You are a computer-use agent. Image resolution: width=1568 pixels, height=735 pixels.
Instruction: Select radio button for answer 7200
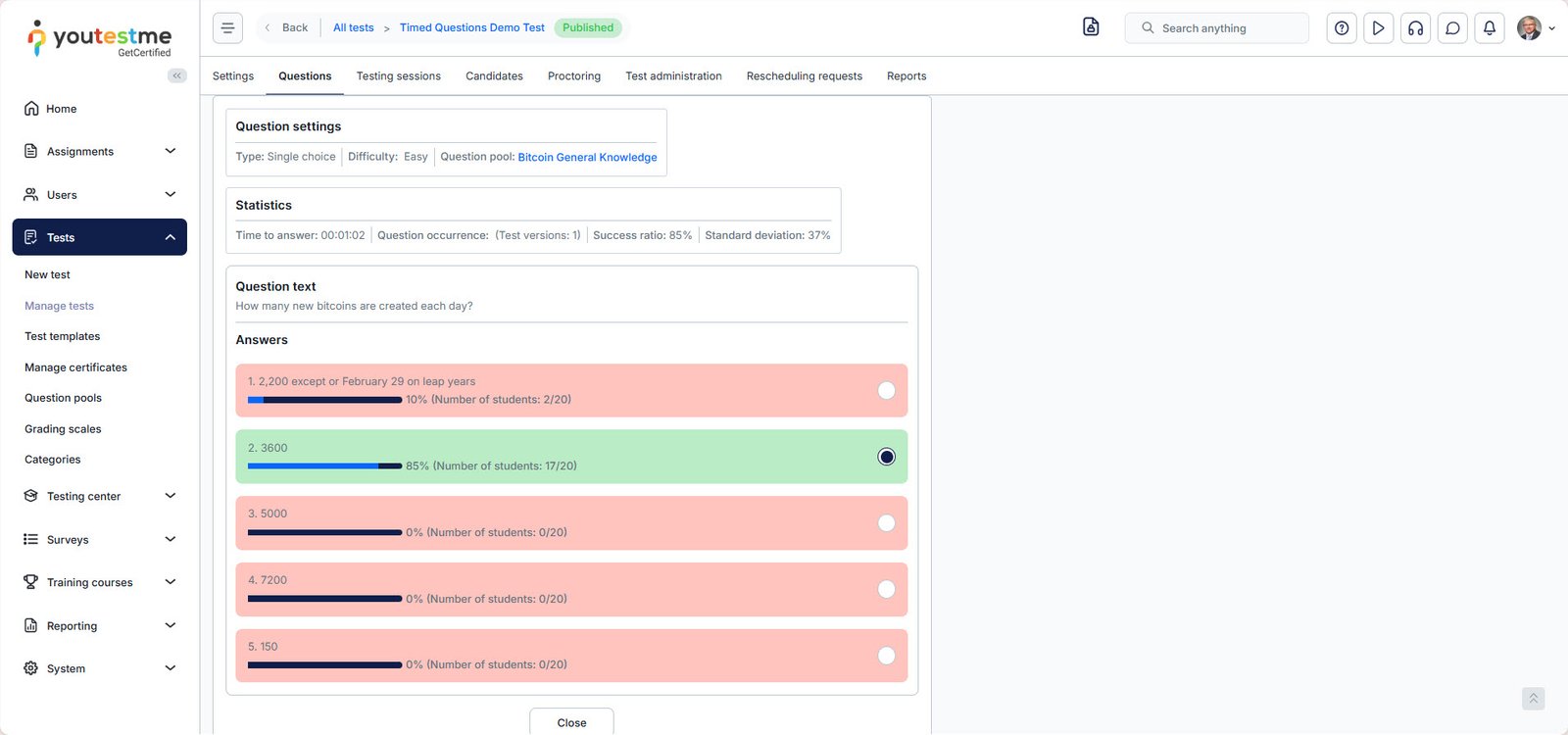click(886, 589)
